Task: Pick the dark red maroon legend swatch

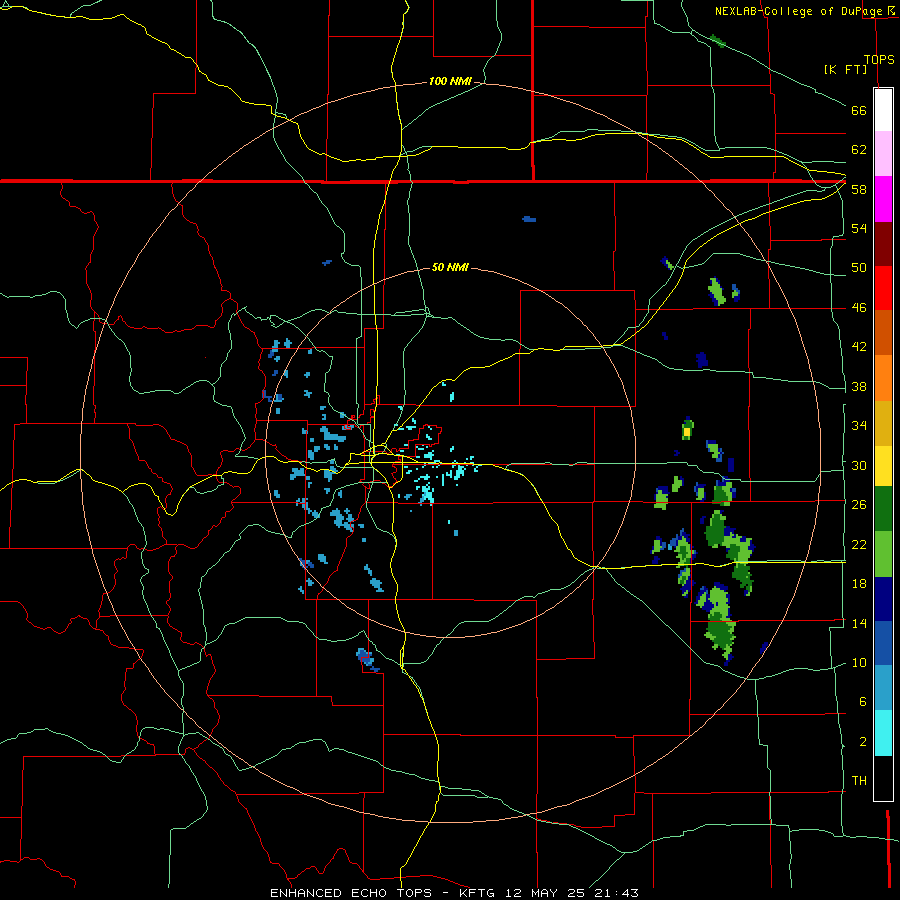Action: (x=883, y=244)
